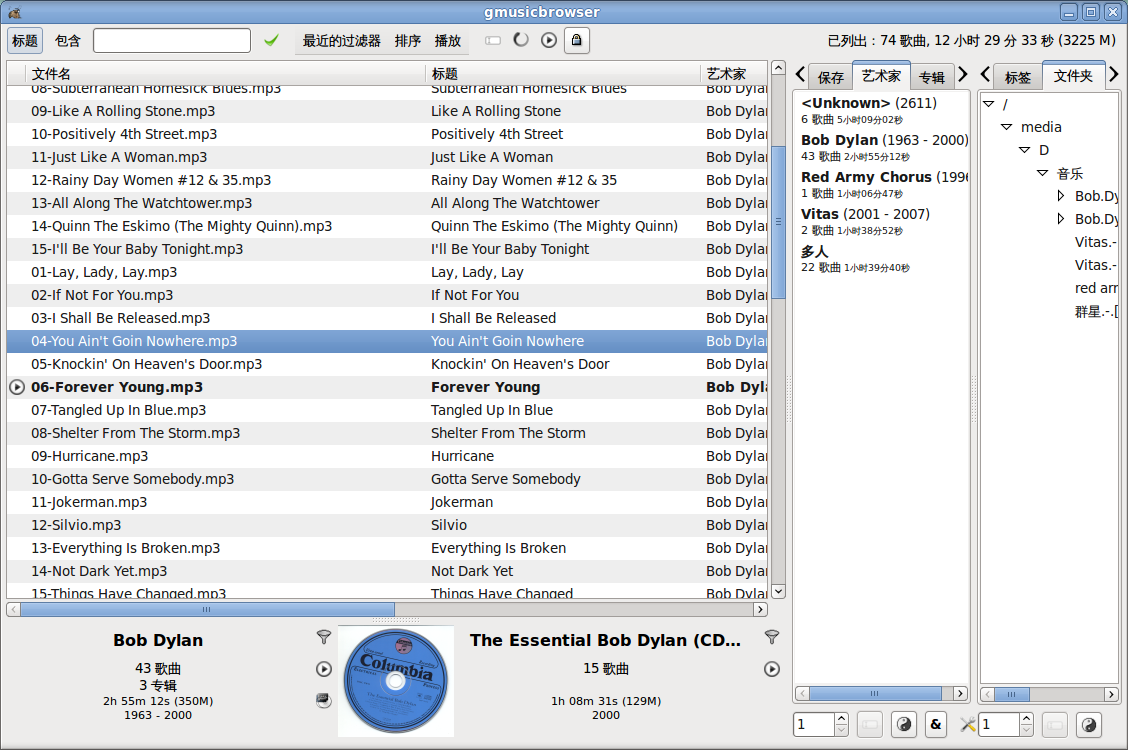This screenshot has height=750, width=1128.
Task: Click play icon beside Bob Dylan 43 歌曲
Action: 324,669
